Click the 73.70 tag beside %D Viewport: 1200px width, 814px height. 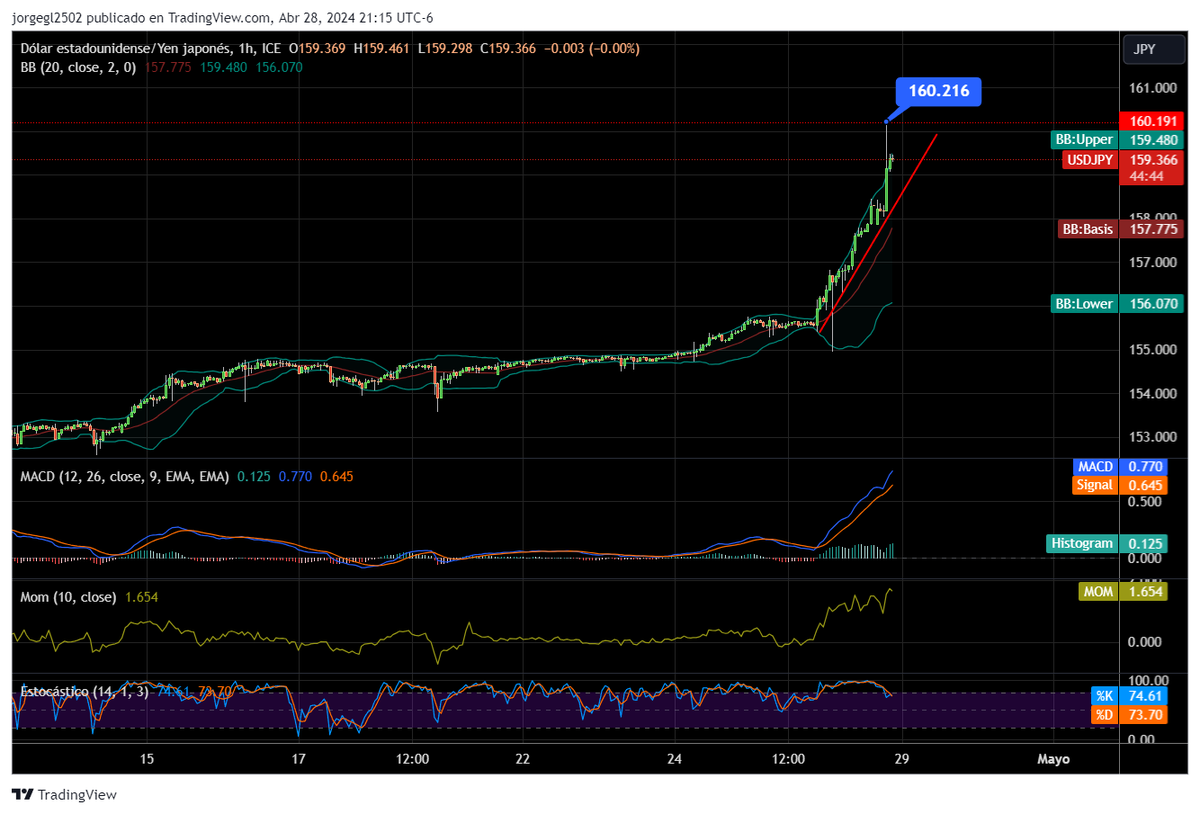1144,715
